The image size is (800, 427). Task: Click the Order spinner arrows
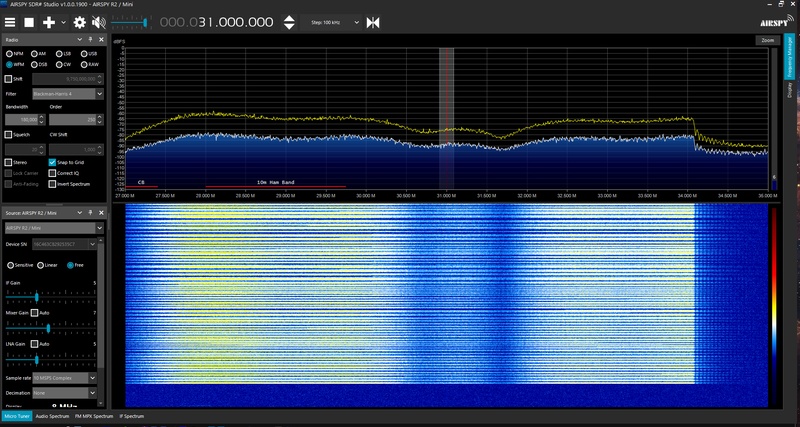(x=100, y=120)
